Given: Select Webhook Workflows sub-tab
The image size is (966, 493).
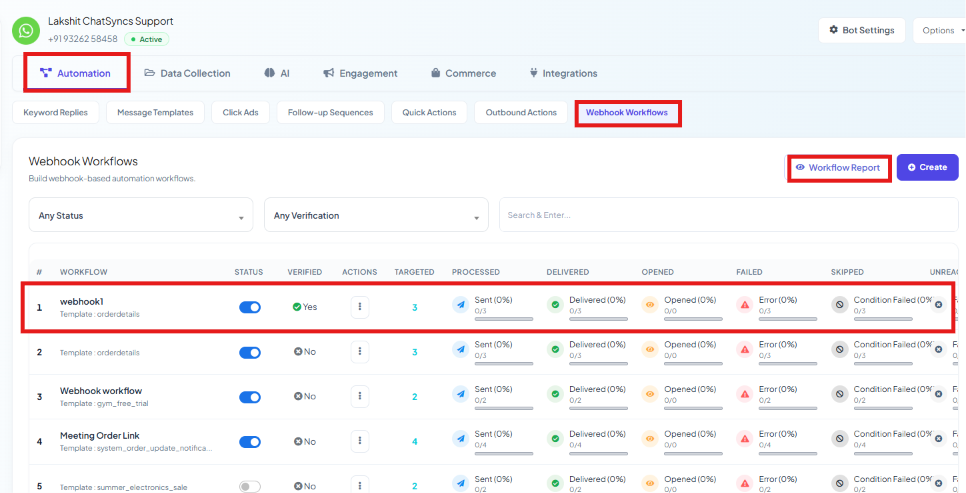Looking at the screenshot, I should pyautogui.click(x=627, y=113).
